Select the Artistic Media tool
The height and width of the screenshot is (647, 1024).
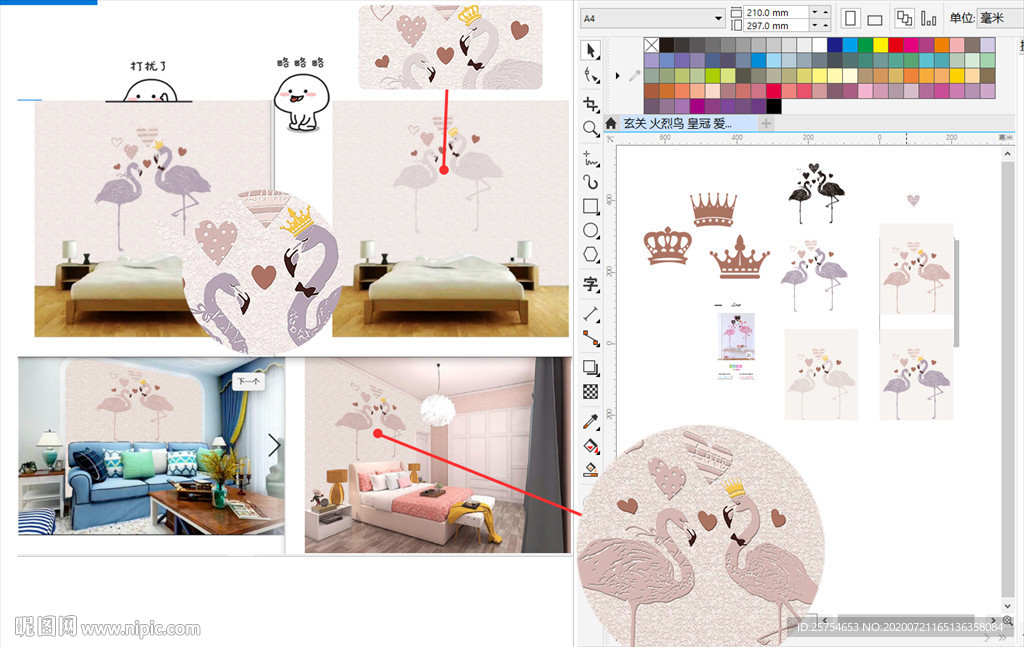click(591, 182)
